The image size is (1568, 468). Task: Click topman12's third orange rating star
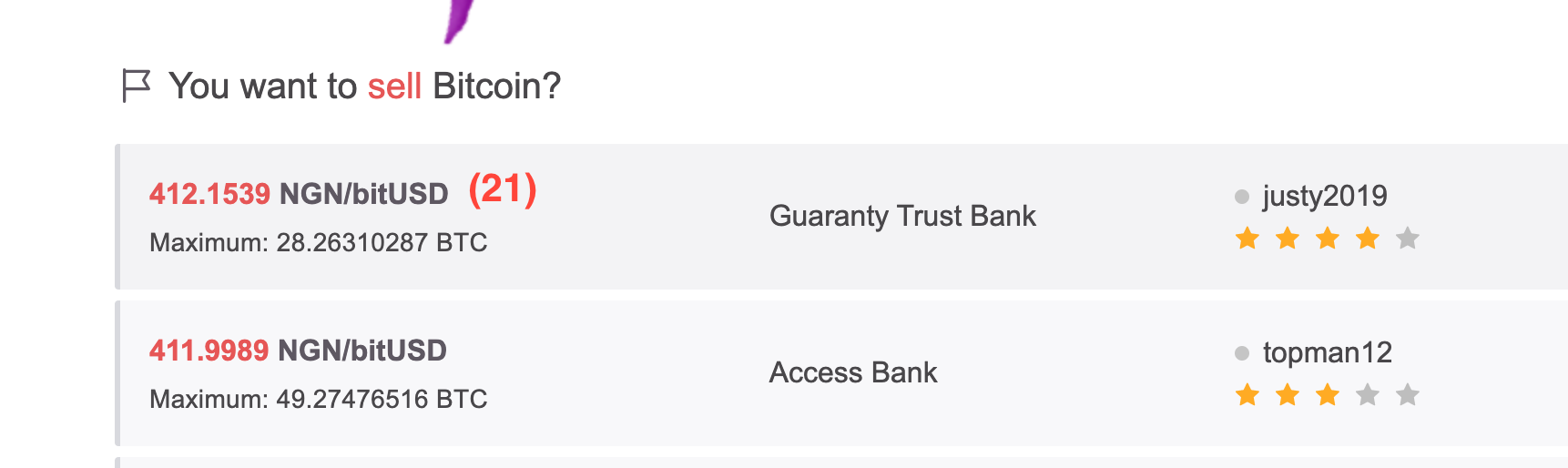tap(1328, 395)
